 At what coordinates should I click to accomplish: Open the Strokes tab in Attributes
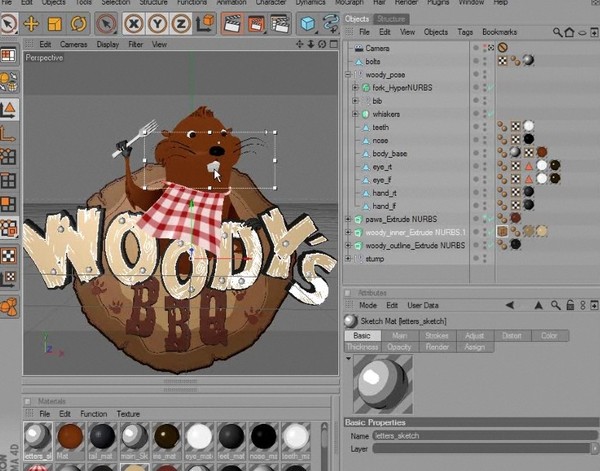click(437, 336)
